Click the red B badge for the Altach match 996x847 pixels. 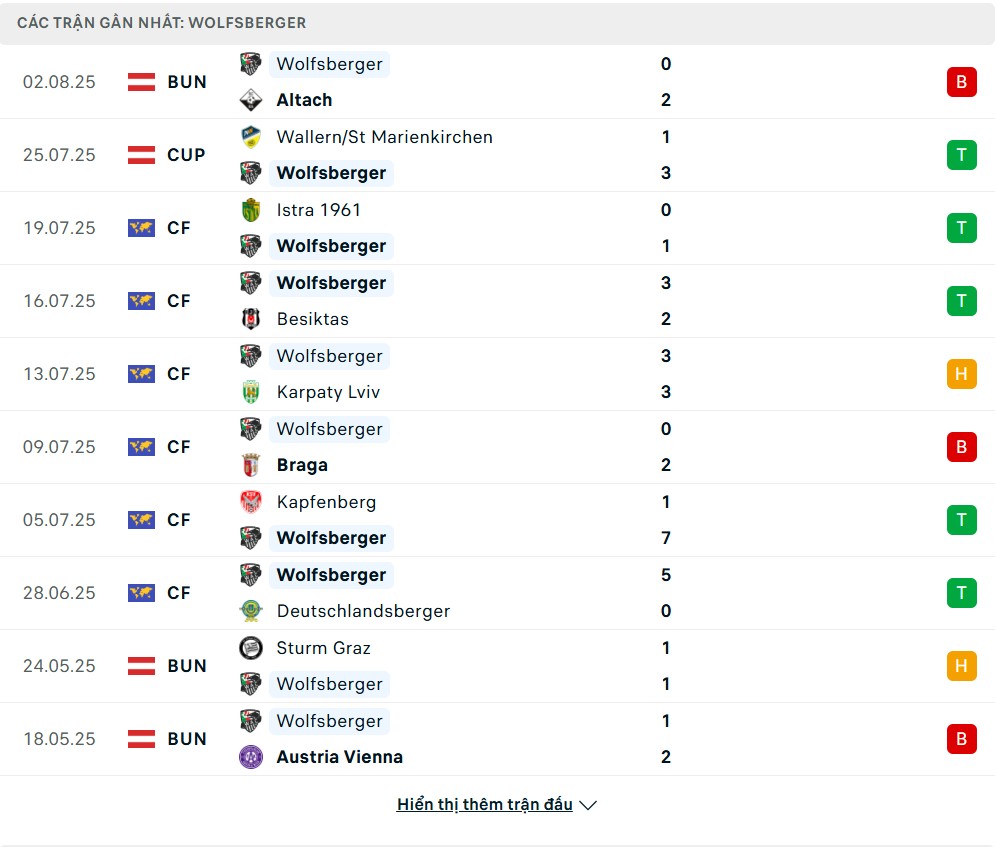pyautogui.click(x=961, y=82)
